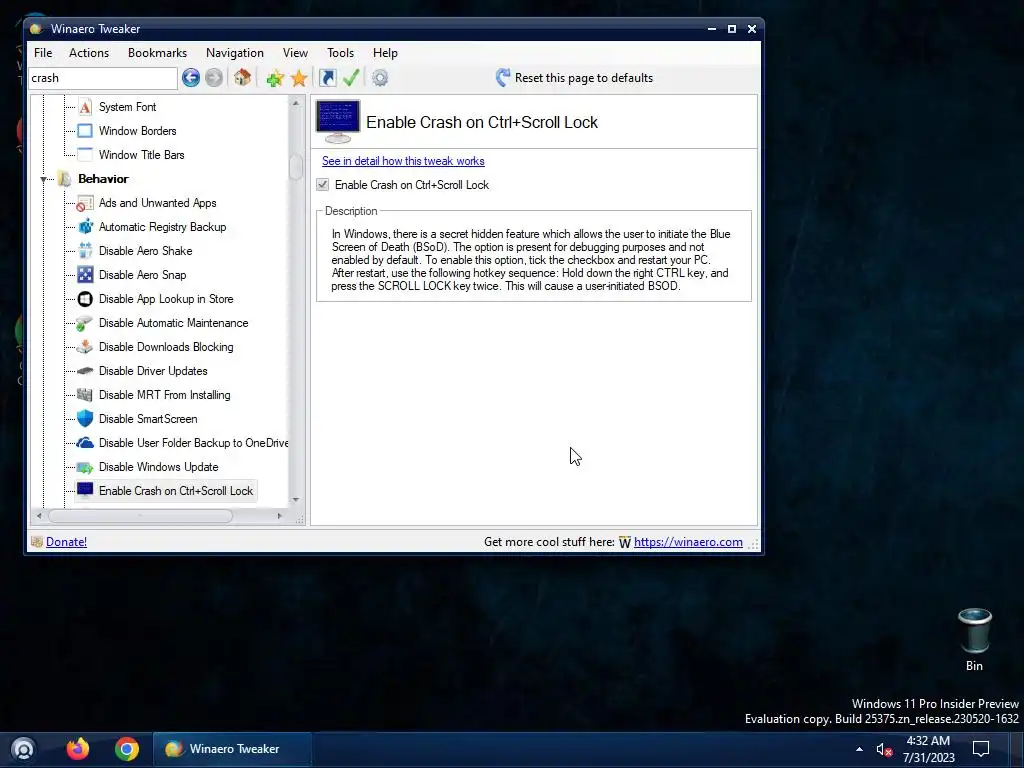
Task: Click the taskbar clock showing 4:32 AM
Action: (929, 749)
